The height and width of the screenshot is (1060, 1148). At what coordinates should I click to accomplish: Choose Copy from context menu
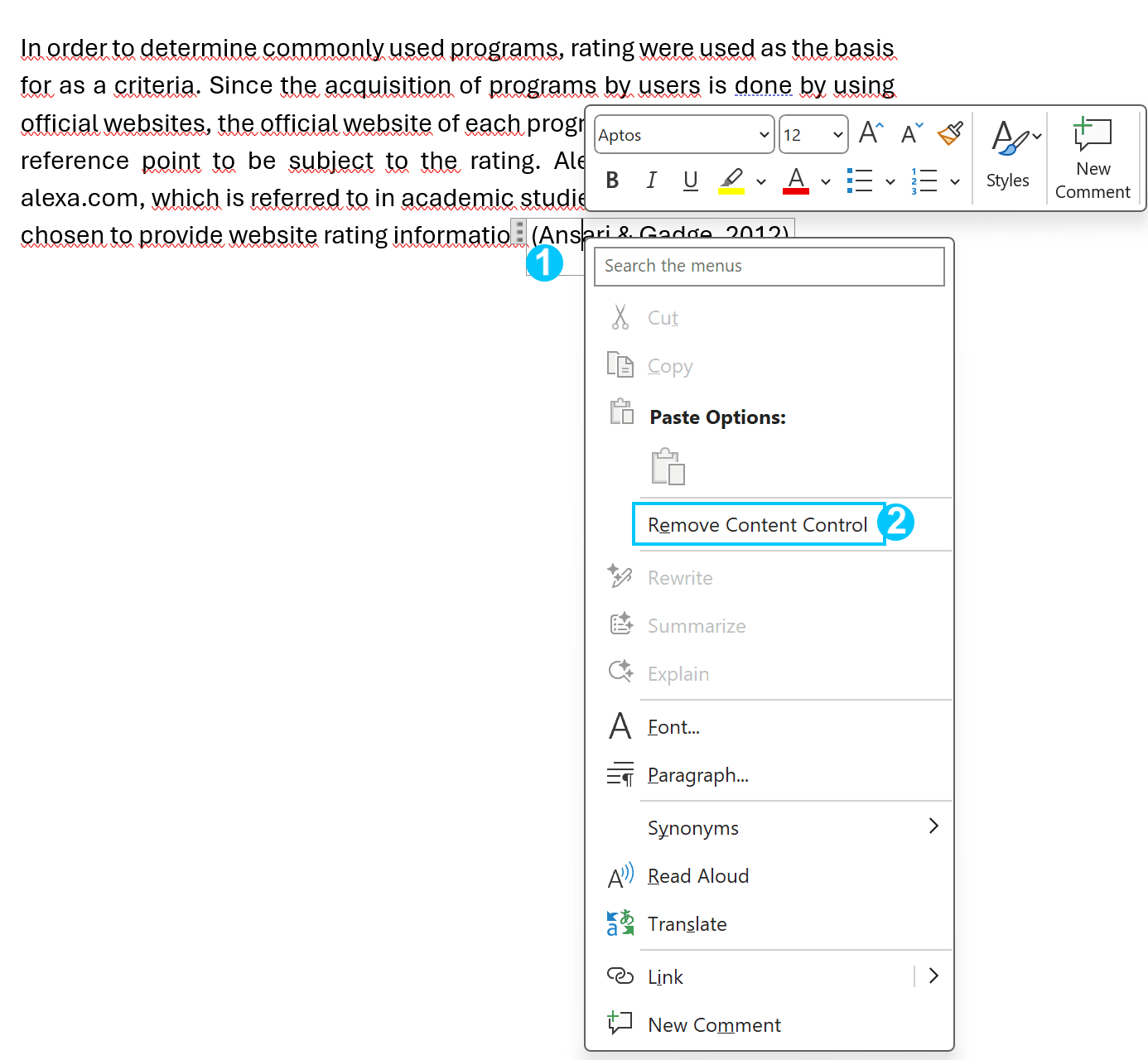(670, 366)
